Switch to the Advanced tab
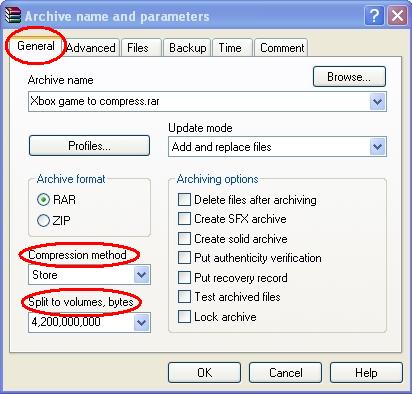 [91, 48]
